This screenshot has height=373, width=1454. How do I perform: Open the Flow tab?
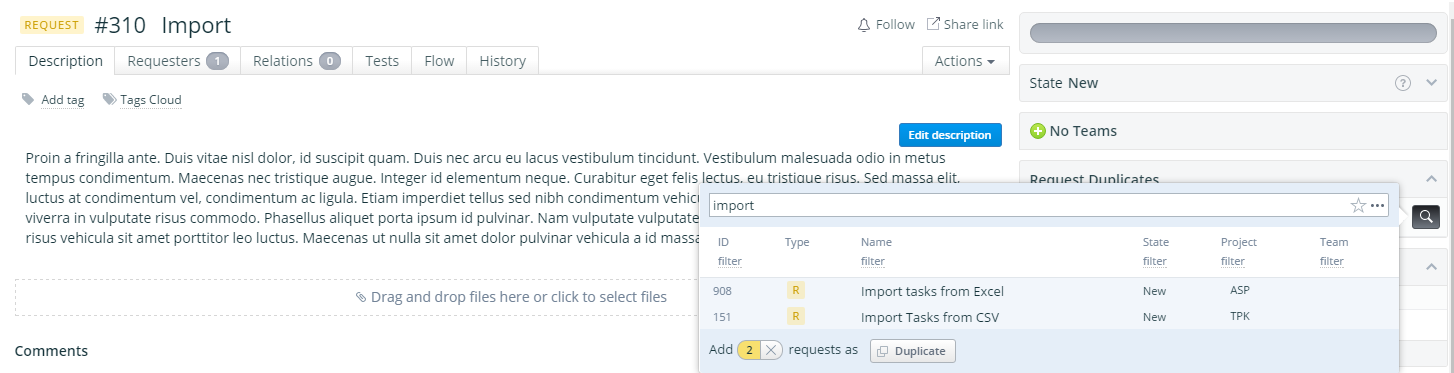[x=439, y=61]
